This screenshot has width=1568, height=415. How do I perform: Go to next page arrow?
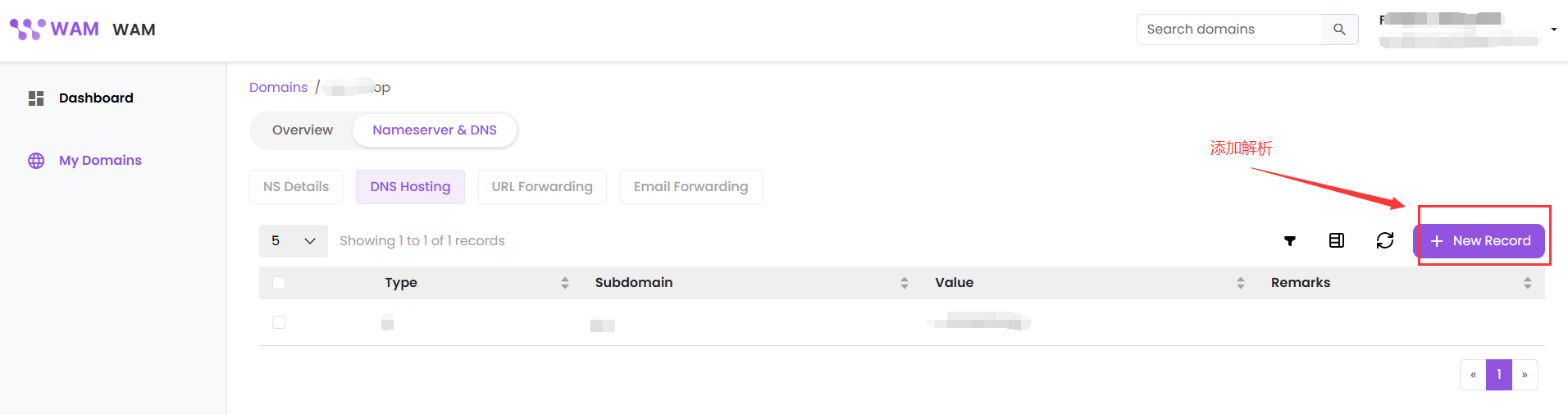click(x=1525, y=375)
